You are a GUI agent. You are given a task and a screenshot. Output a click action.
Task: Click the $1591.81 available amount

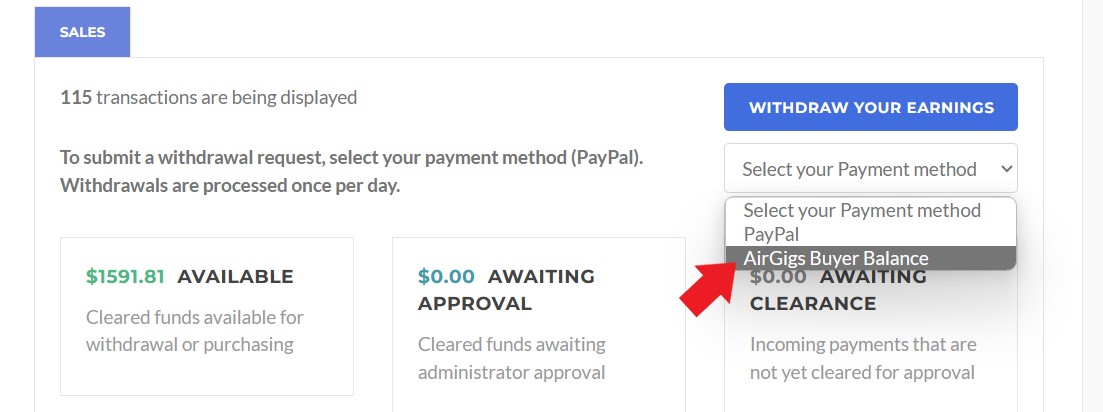[125, 277]
